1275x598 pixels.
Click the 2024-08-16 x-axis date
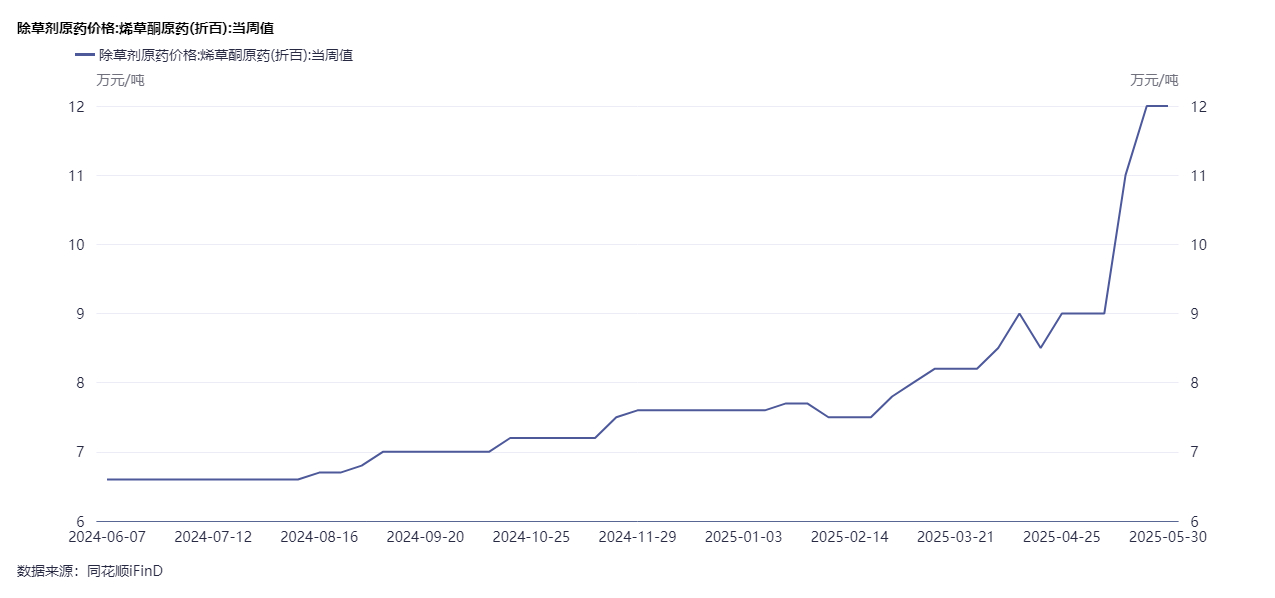pos(319,537)
